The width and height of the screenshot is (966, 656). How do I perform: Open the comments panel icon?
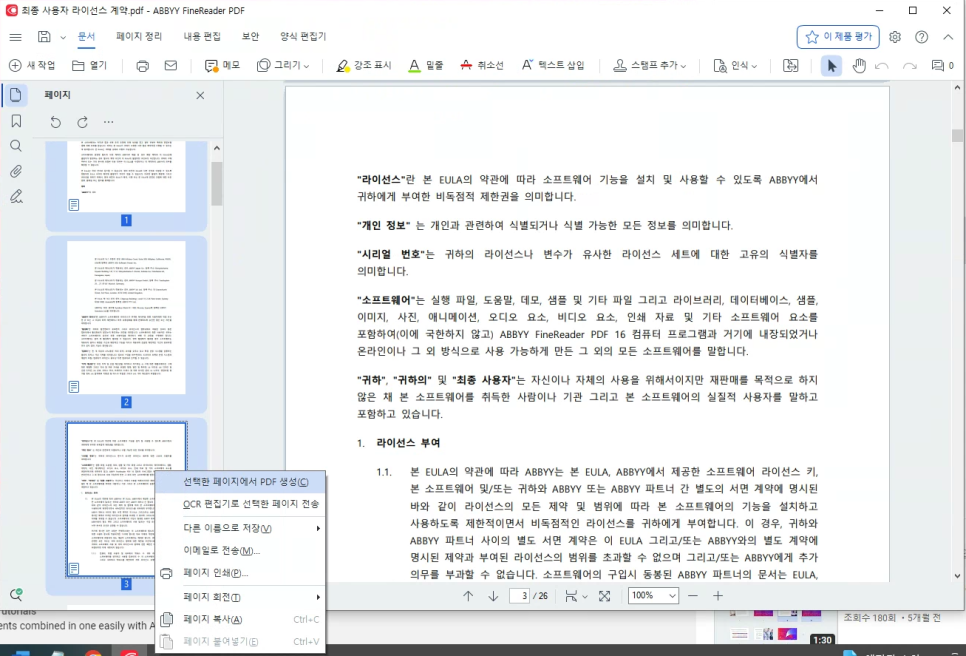[x=942, y=65]
